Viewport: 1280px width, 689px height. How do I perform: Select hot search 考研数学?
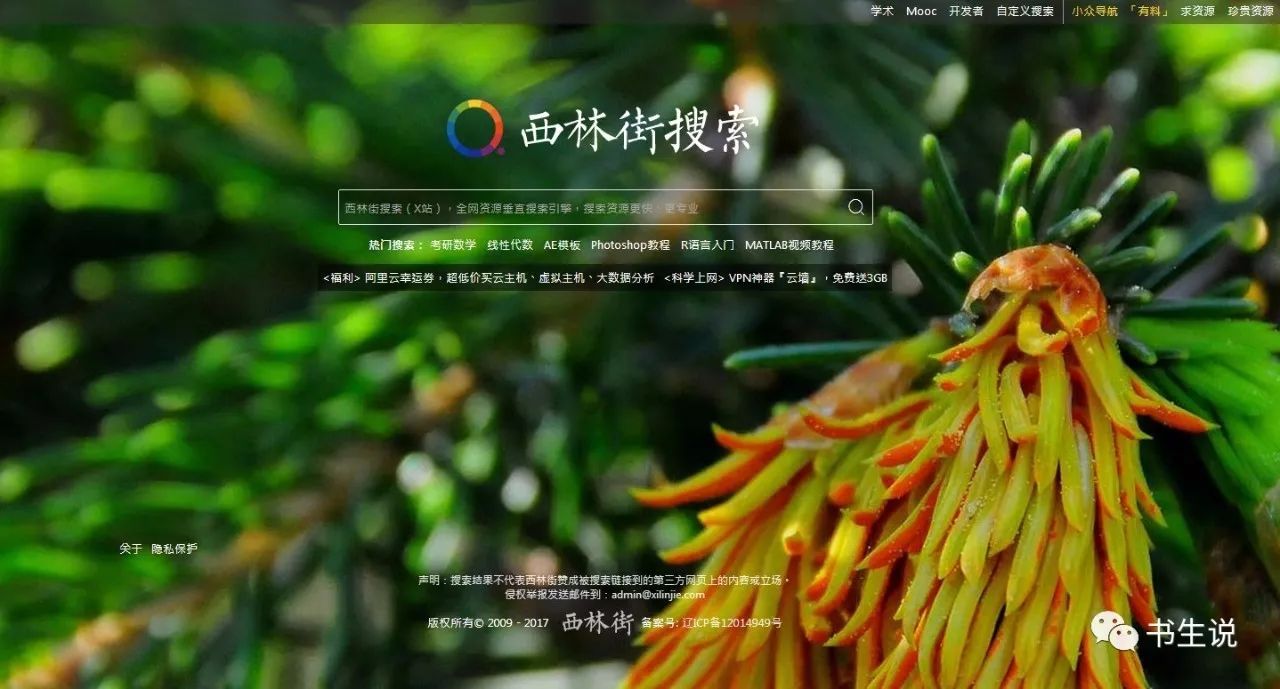point(453,245)
